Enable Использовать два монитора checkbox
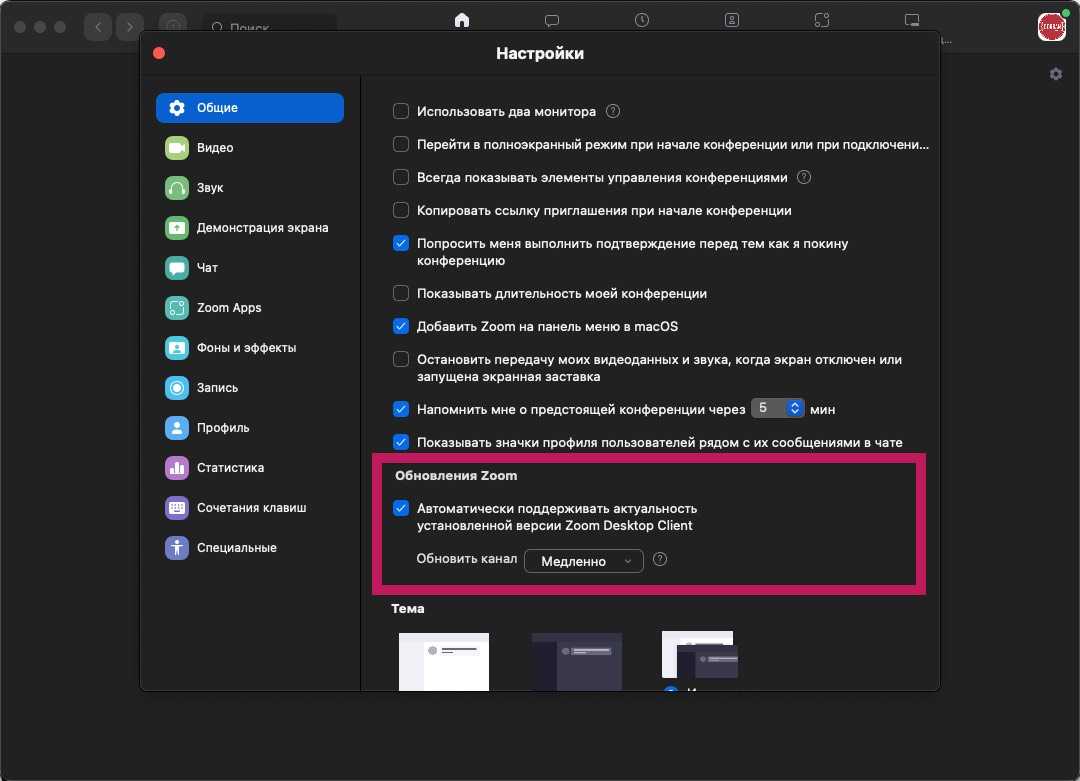Viewport: 1080px width, 781px height. click(401, 111)
